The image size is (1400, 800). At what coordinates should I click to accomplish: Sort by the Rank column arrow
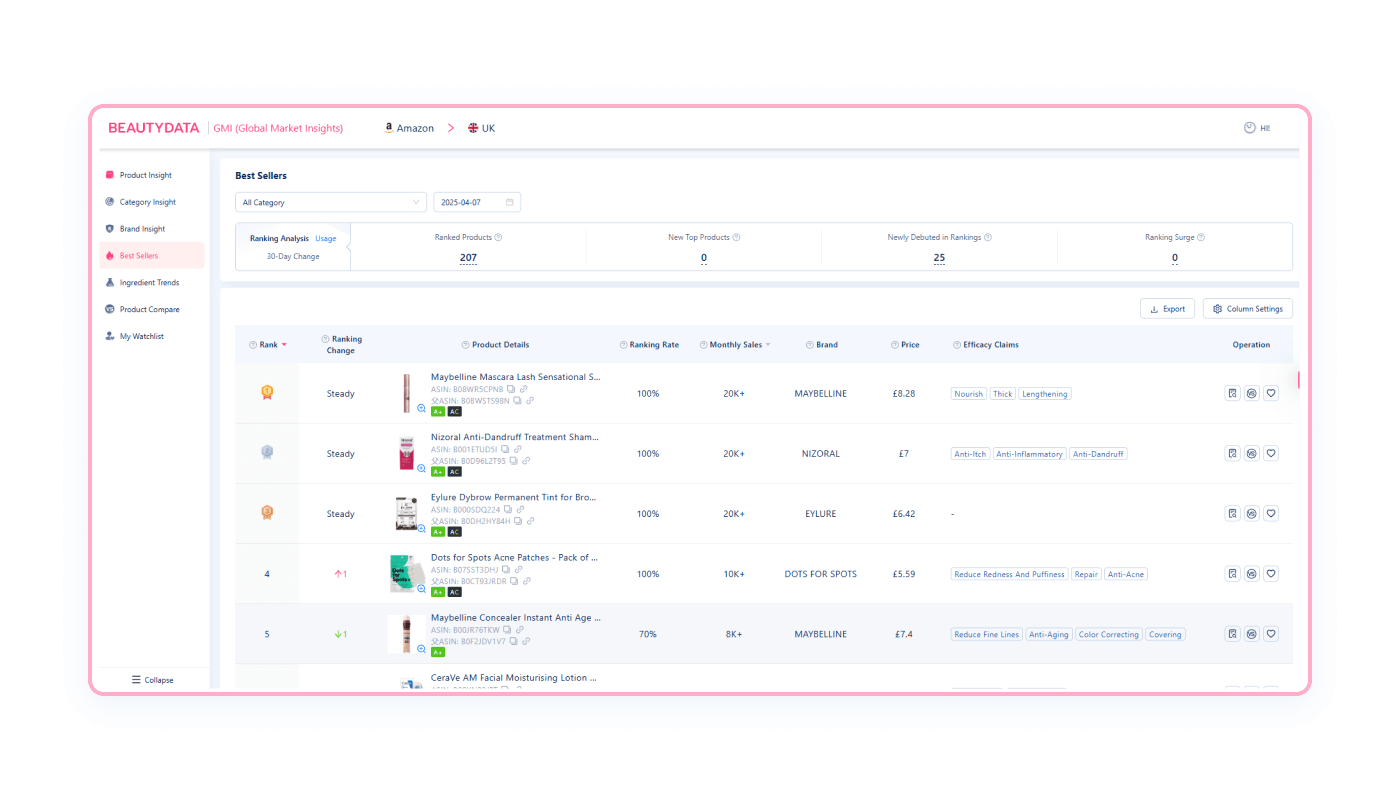[x=284, y=345]
